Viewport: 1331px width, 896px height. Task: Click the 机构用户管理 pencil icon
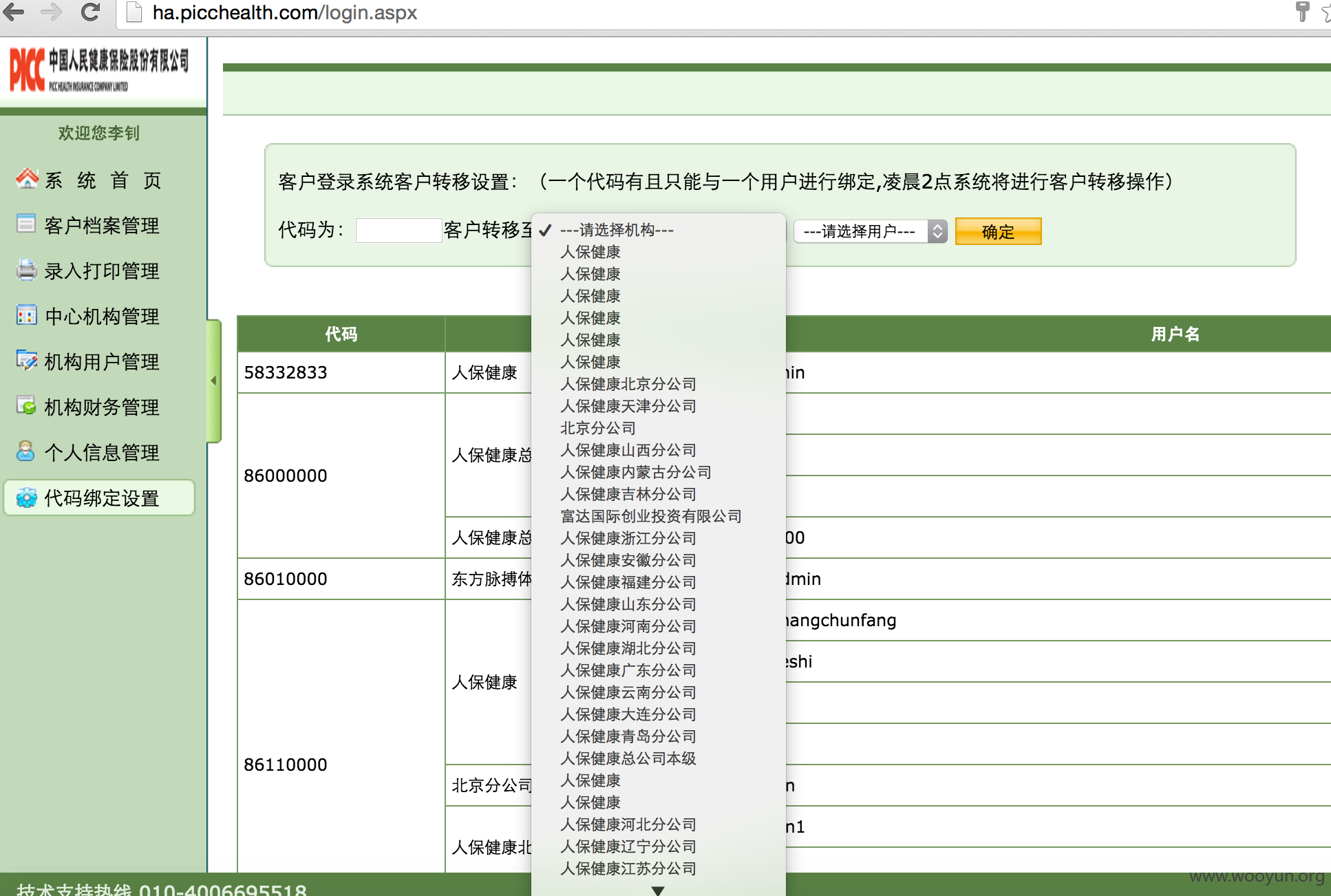(26, 361)
